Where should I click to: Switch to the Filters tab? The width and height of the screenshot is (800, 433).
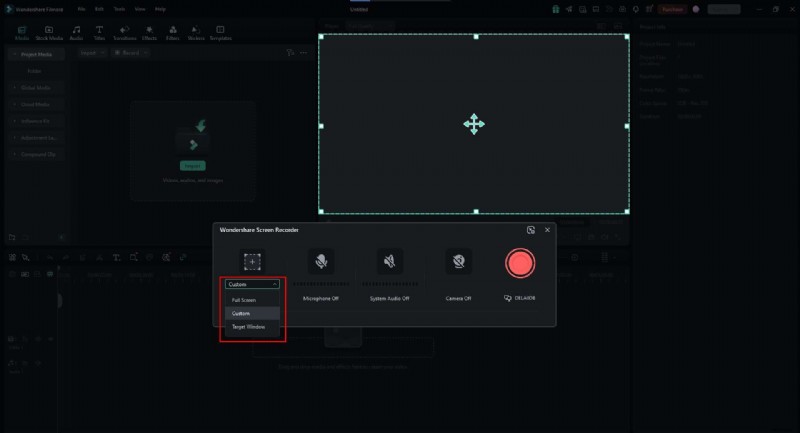pyautogui.click(x=173, y=33)
